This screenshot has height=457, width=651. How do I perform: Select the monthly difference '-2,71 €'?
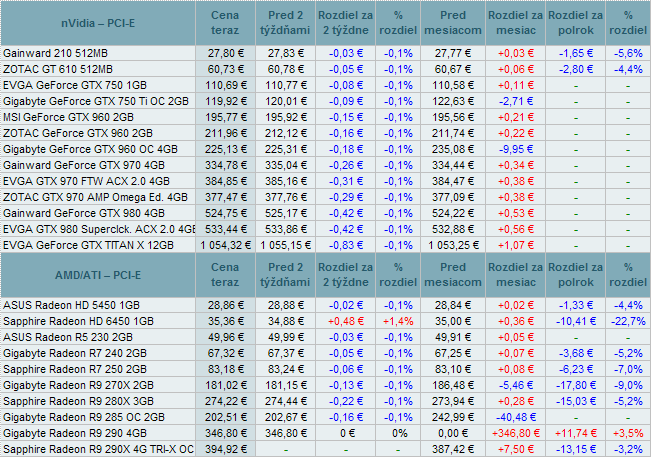coord(516,101)
